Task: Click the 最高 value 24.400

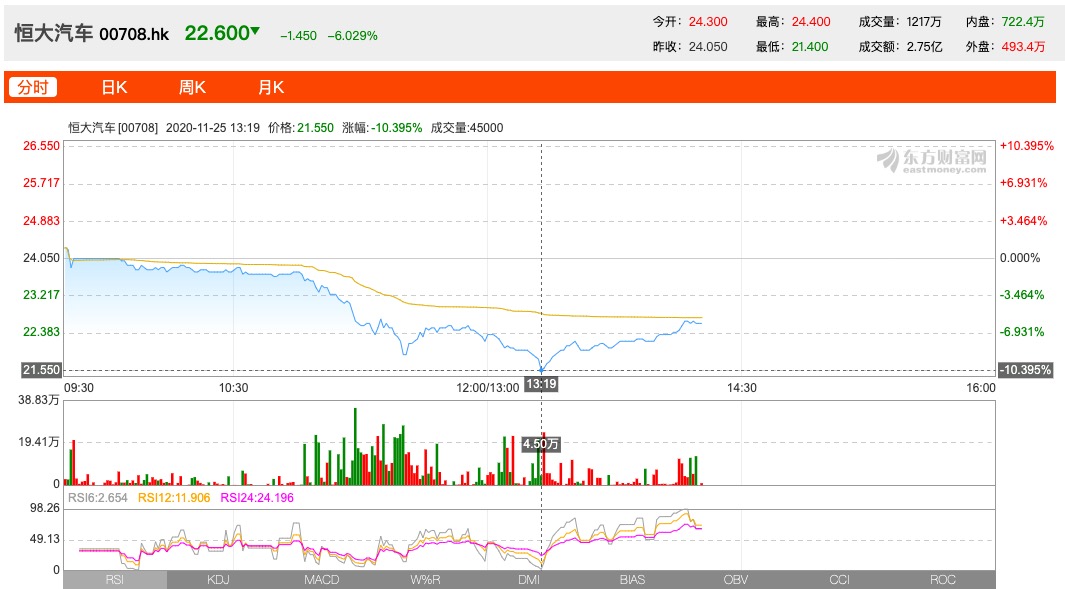Action: (811, 22)
